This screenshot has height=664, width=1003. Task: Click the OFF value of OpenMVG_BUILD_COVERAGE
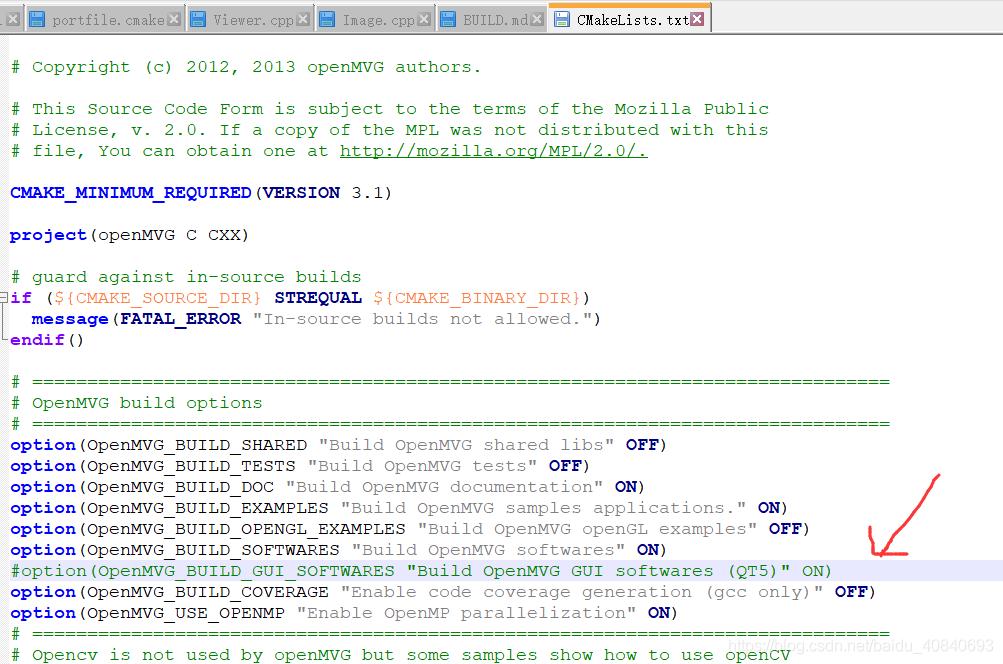point(851,592)
